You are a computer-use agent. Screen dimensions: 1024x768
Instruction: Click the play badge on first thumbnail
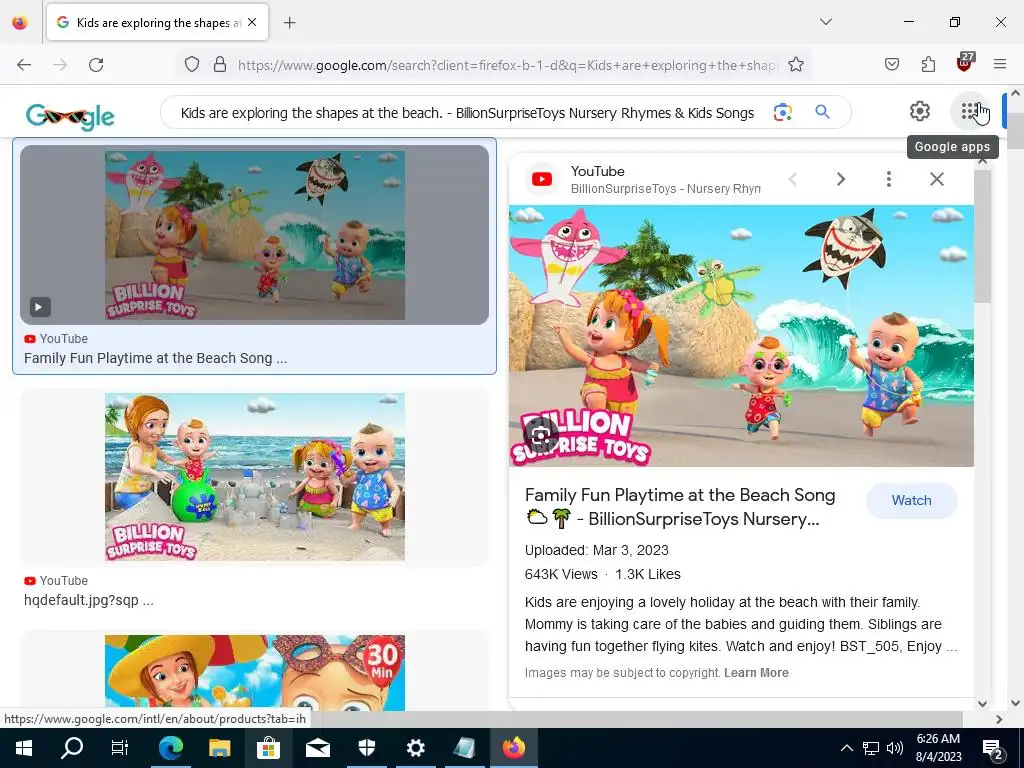[x=40, y=306]
